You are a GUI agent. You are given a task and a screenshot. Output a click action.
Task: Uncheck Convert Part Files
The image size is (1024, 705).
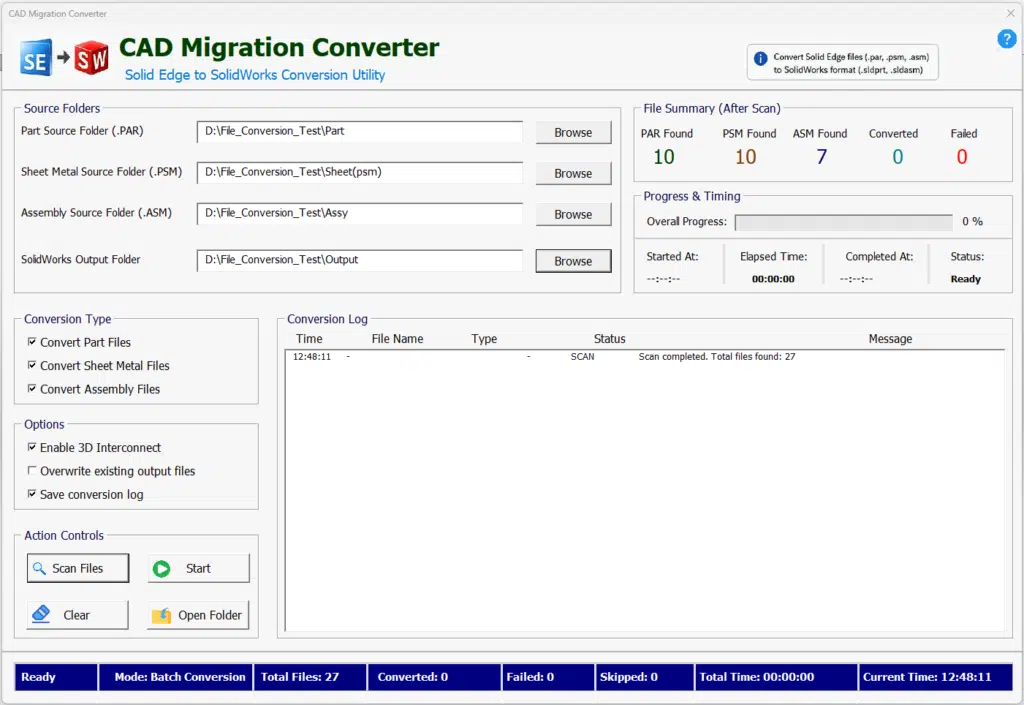pyautogui.click(x=31, y=341)
